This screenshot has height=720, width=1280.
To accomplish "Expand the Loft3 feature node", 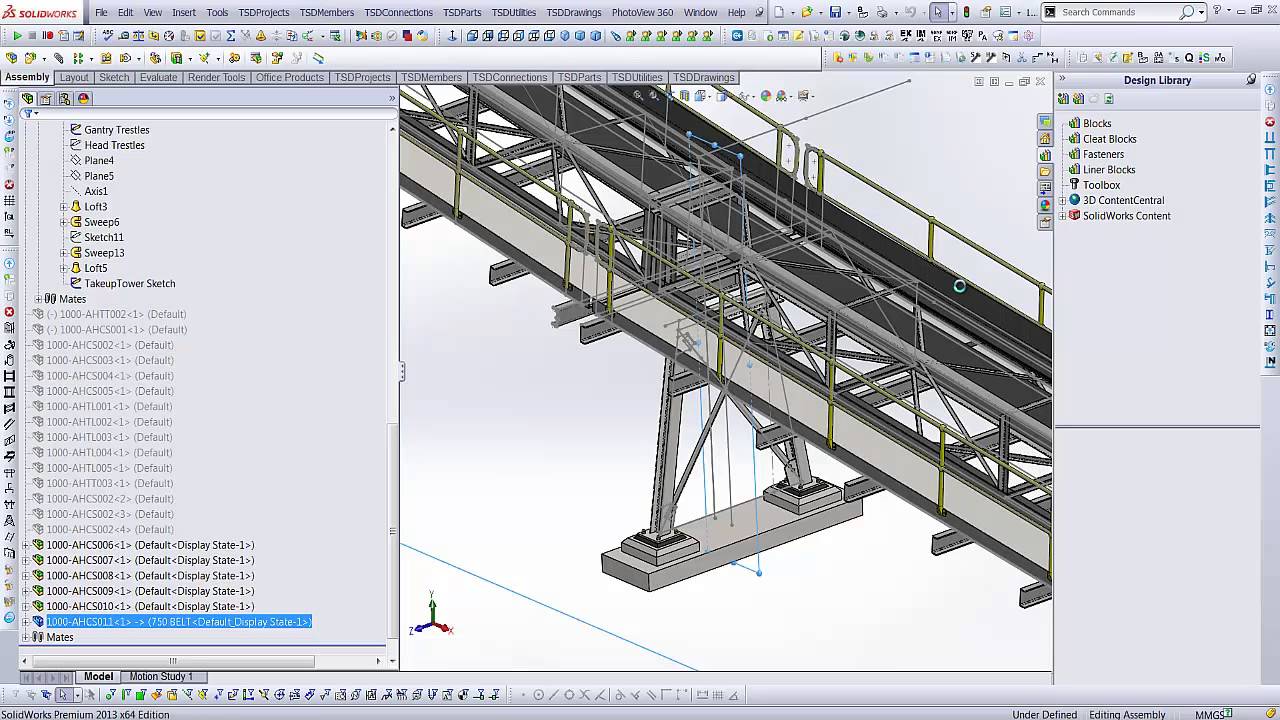I will [x=64, y=207].
